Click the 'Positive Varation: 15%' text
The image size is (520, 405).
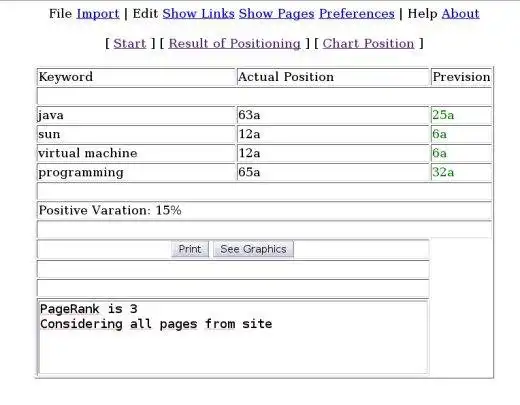point(110,210)
